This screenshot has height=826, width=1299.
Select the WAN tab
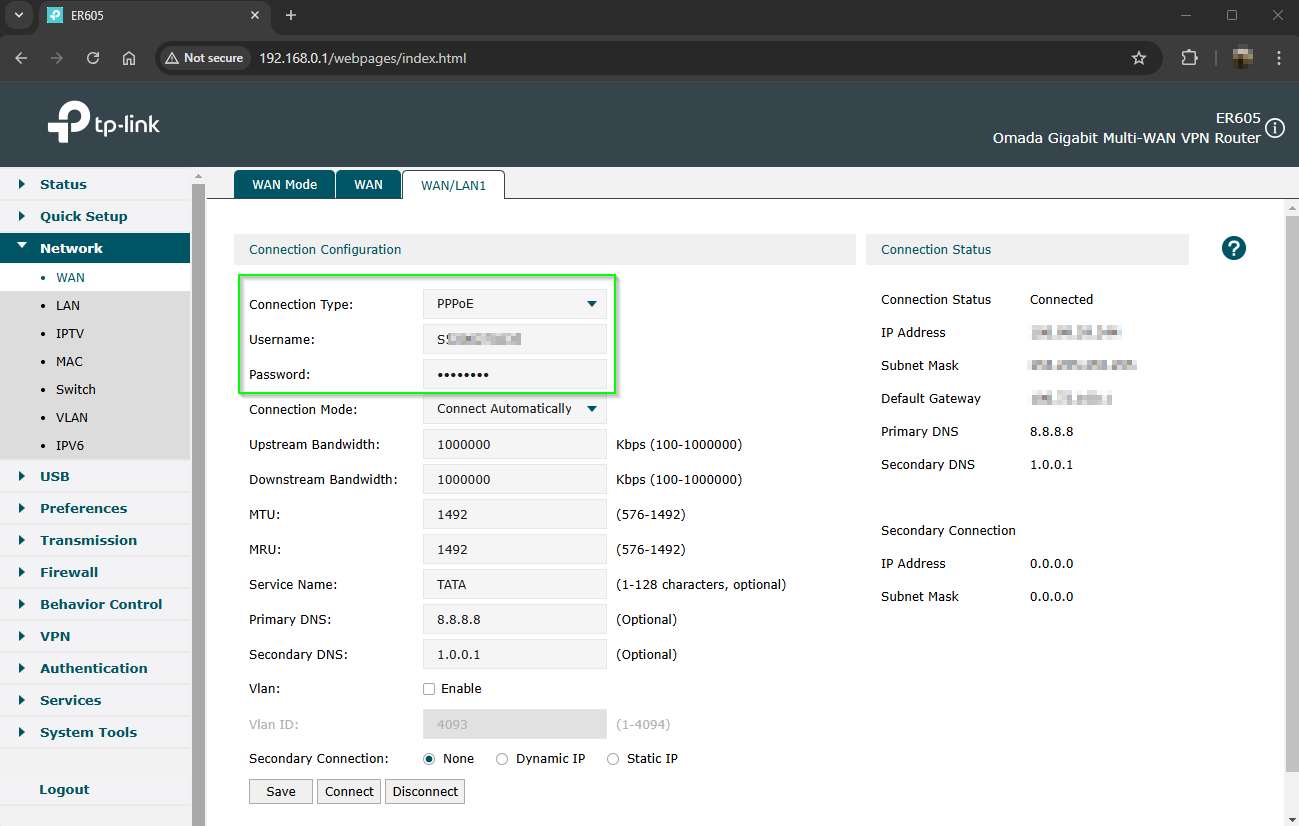[368, 184]
